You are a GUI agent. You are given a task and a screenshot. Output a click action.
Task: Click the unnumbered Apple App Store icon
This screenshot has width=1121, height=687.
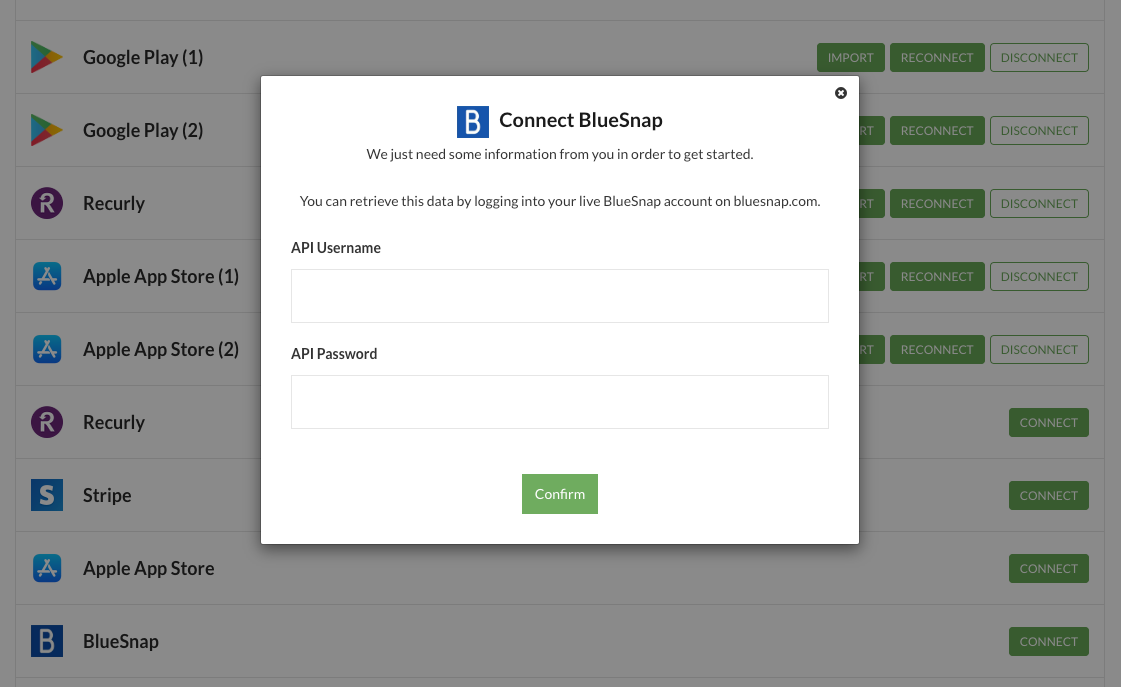pyautogui.click(x=46, y=568)
